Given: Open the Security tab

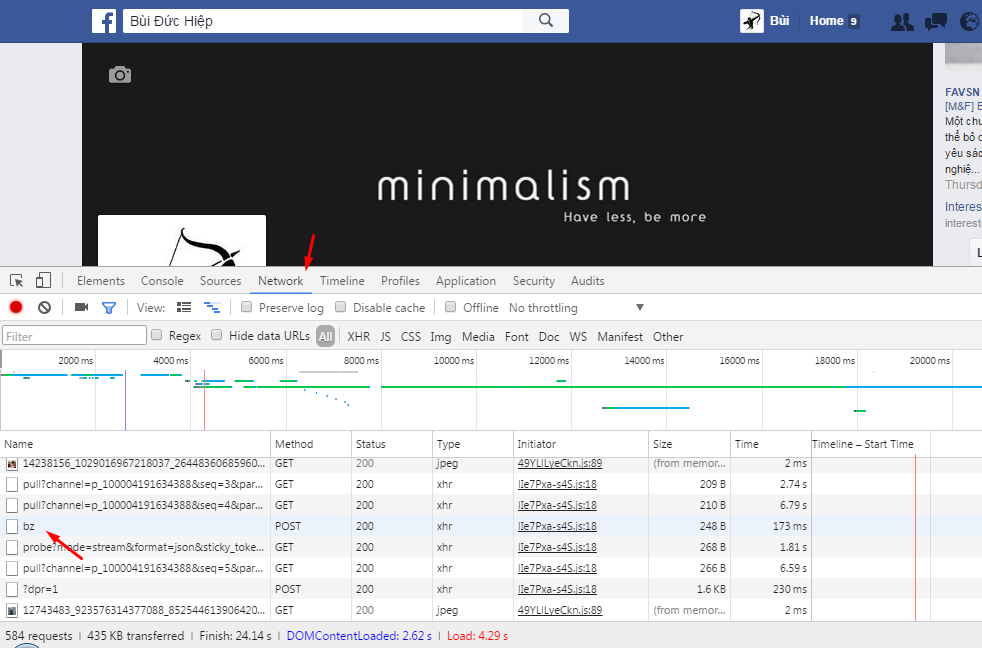Looking at the screenshot, I should tap(534, 281).
